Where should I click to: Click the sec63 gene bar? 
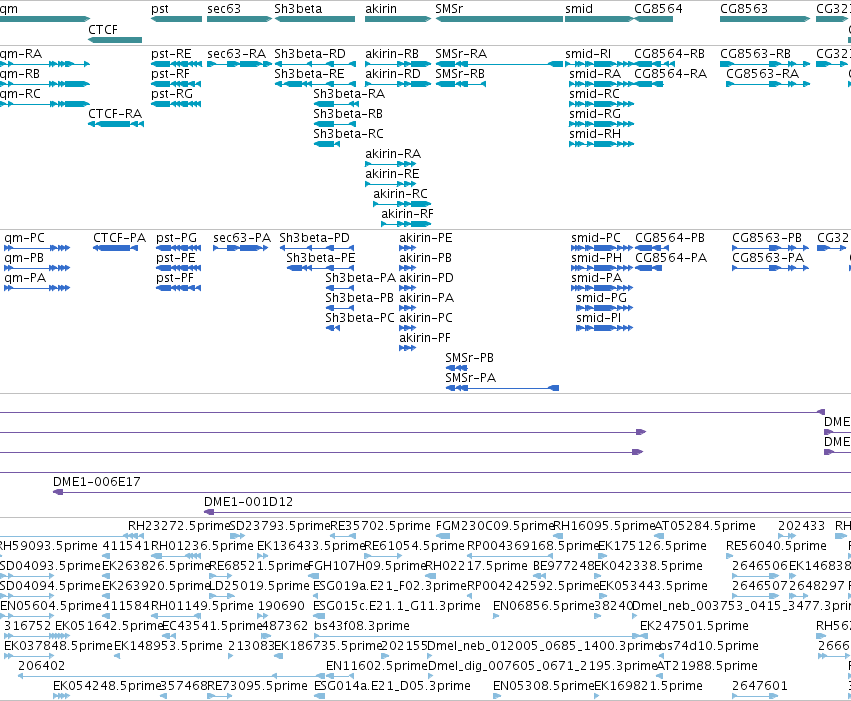(239, 19)
